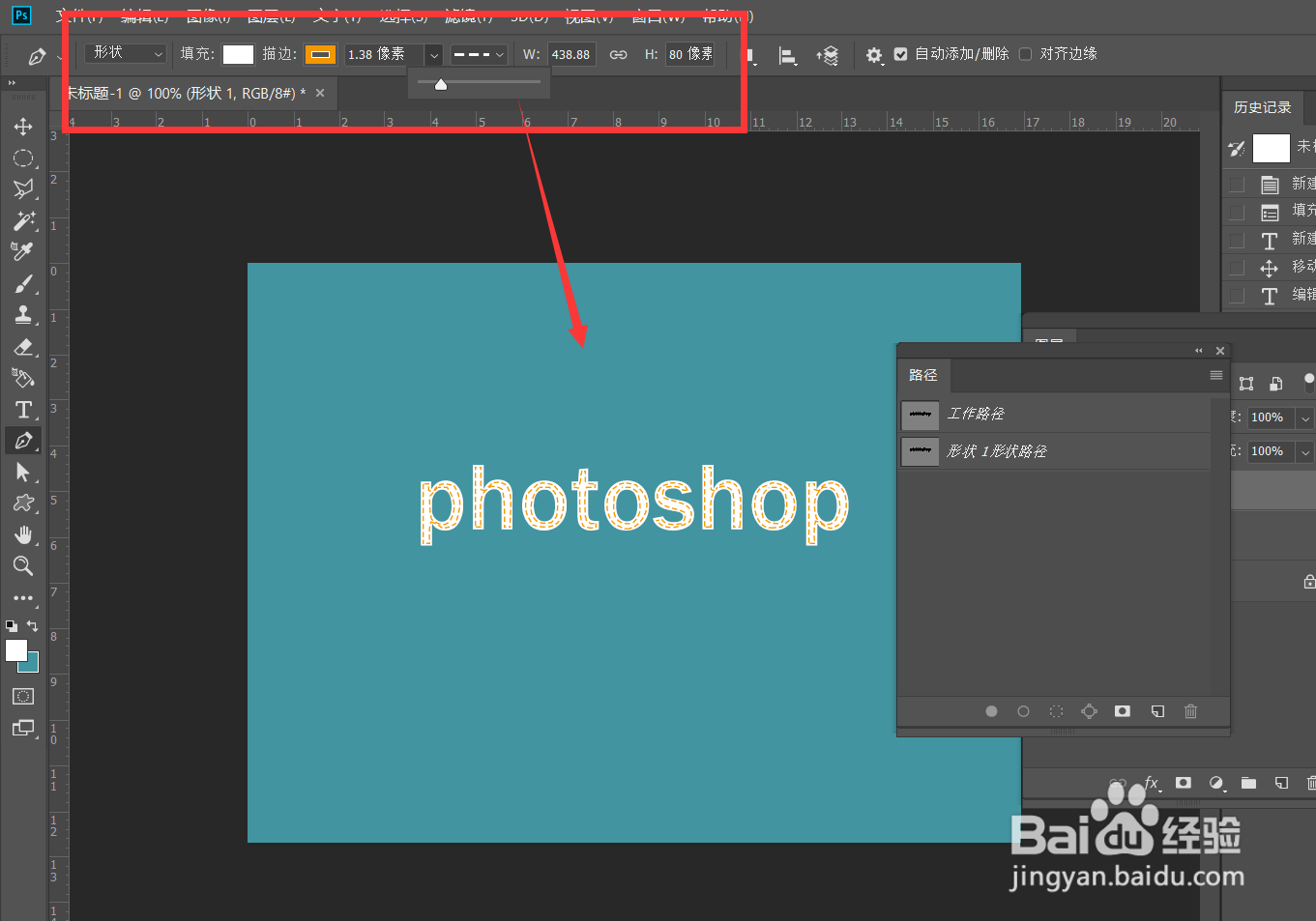Close the 未标题-1 document tab

point(320,93)
